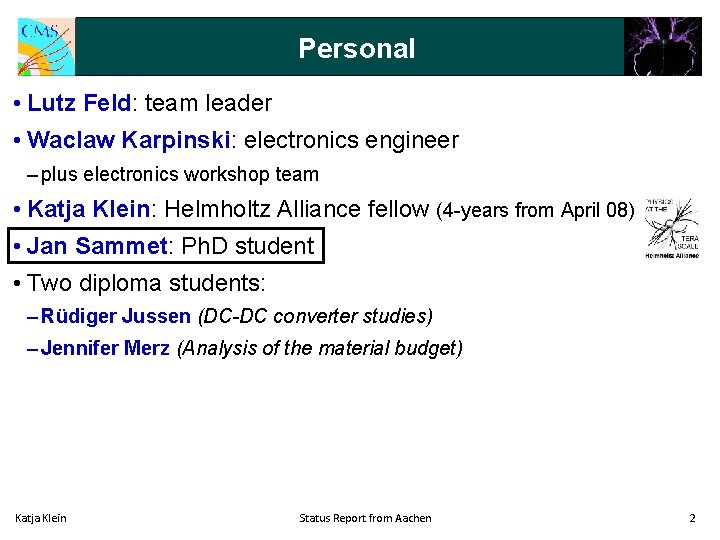Click the footer author name 'Katja Klein'
Viewport: 720px width, 540px height.
(x=41, y=518)
